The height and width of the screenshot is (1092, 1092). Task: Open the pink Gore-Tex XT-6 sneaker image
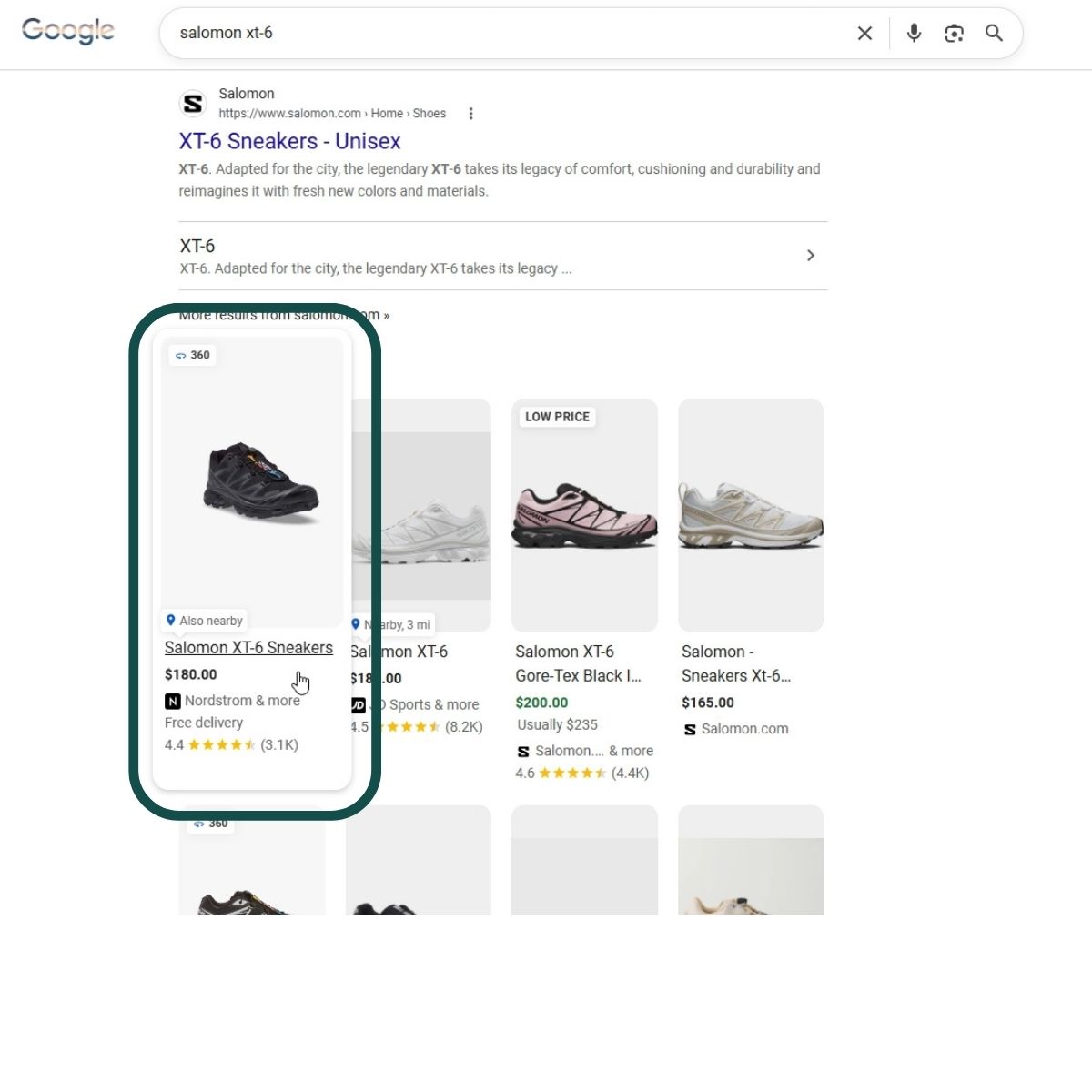584,515
